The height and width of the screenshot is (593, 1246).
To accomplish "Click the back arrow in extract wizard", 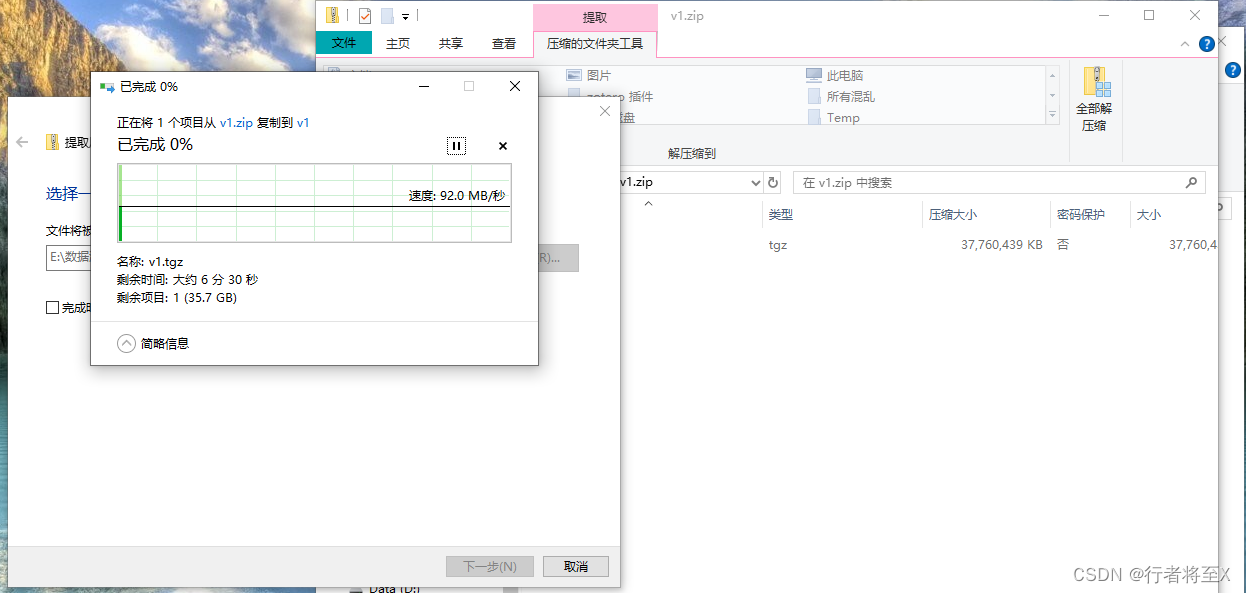I will (21, 142).
